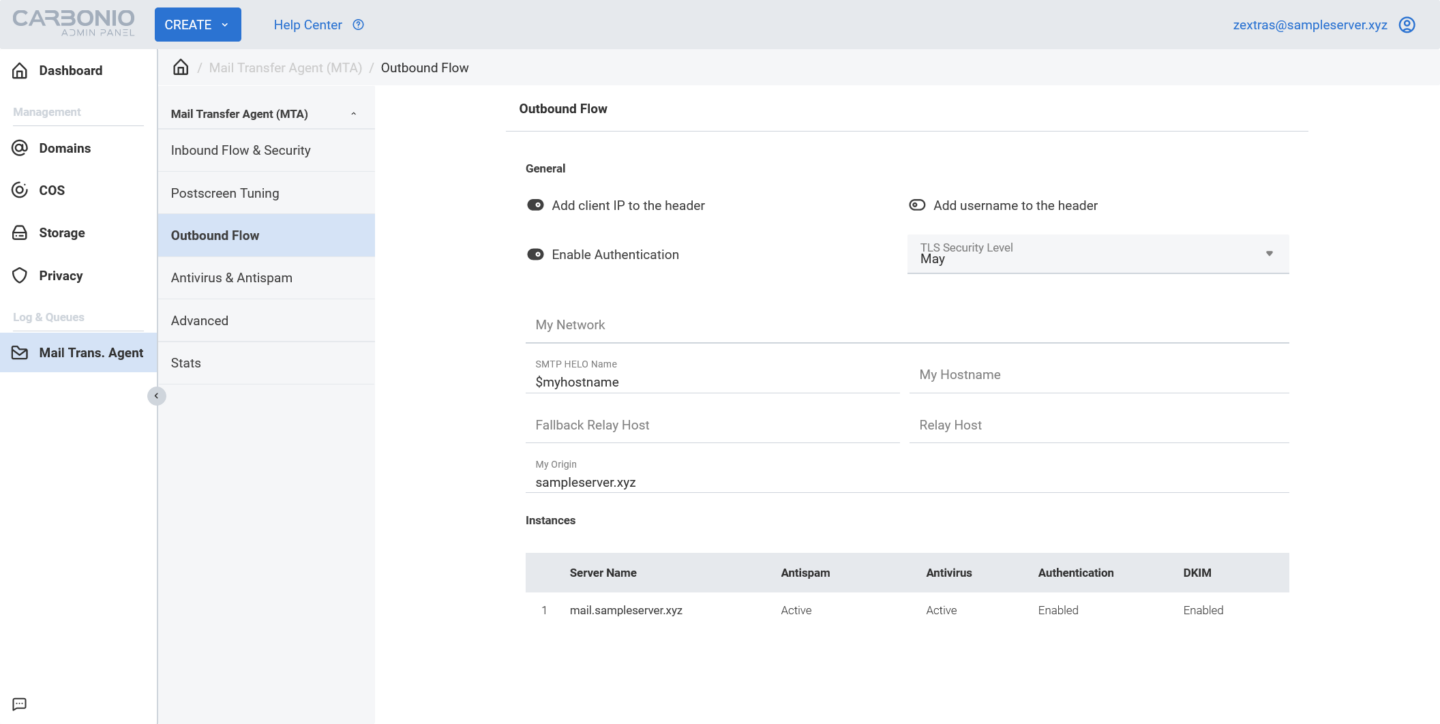Click the feedback chat icon at bottom left
Viewport: 1440px width, 724px height.
click(x=18, y=705)
